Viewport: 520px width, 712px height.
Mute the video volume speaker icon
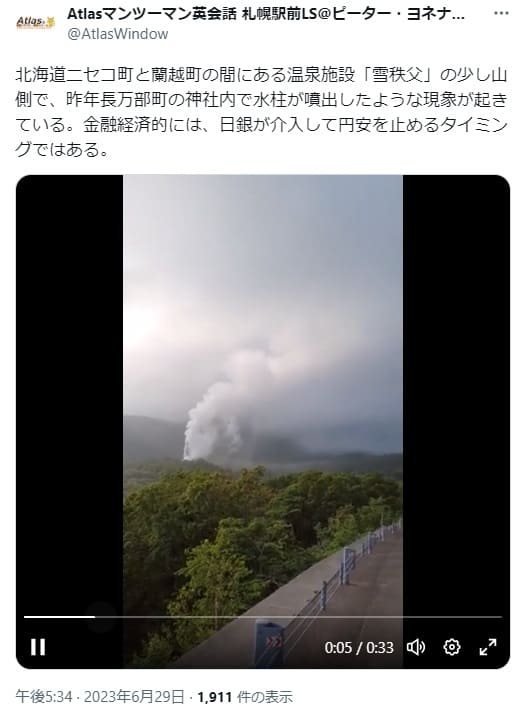416,647
